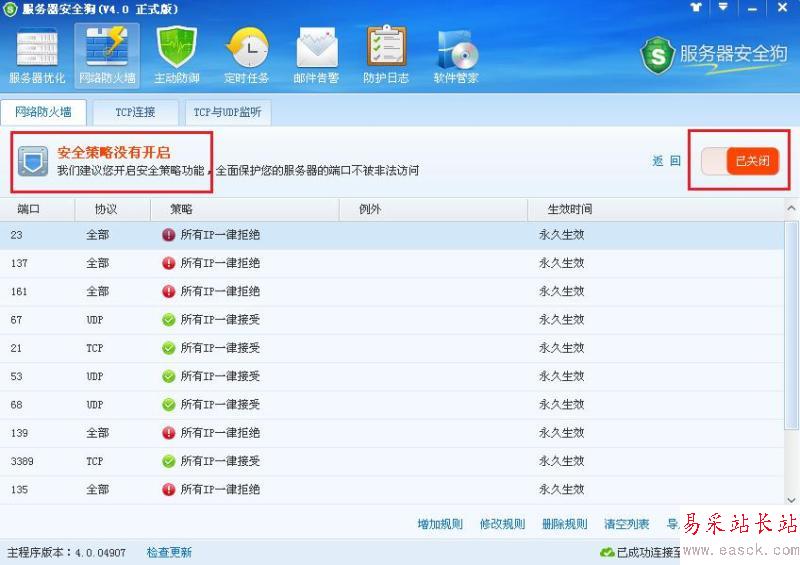The image size is (800, 565).
Task: Select the 网络防火墙 toolbar icon
Action: click(107, 56)
